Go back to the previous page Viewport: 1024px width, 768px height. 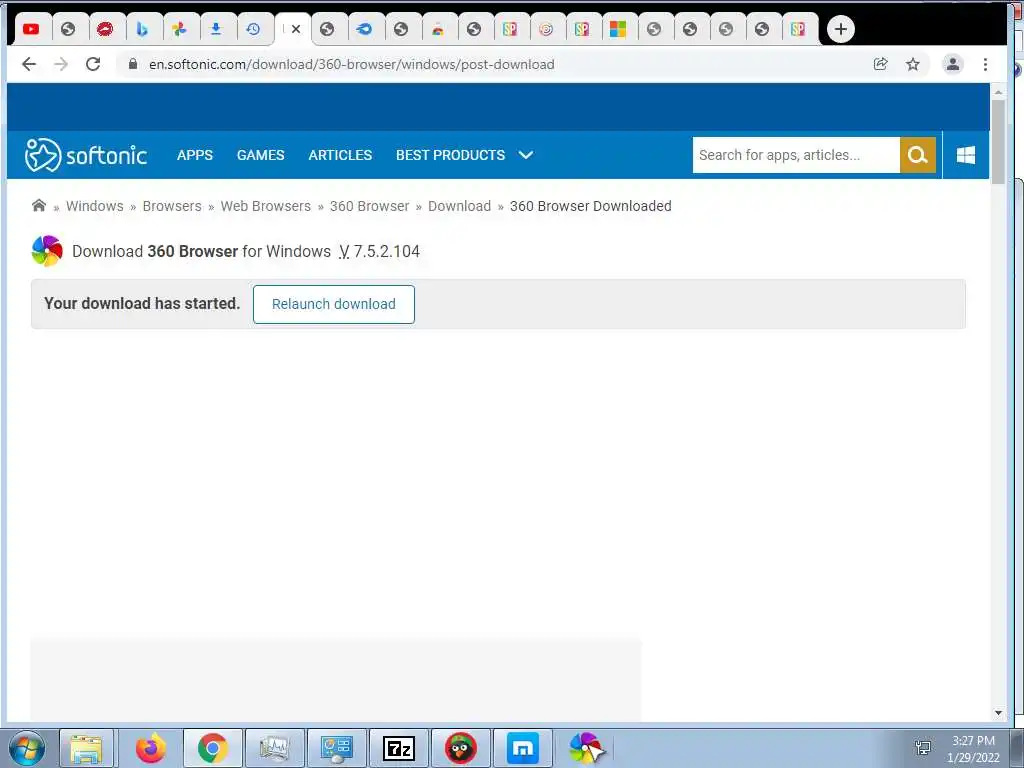(x=29, y=64)
